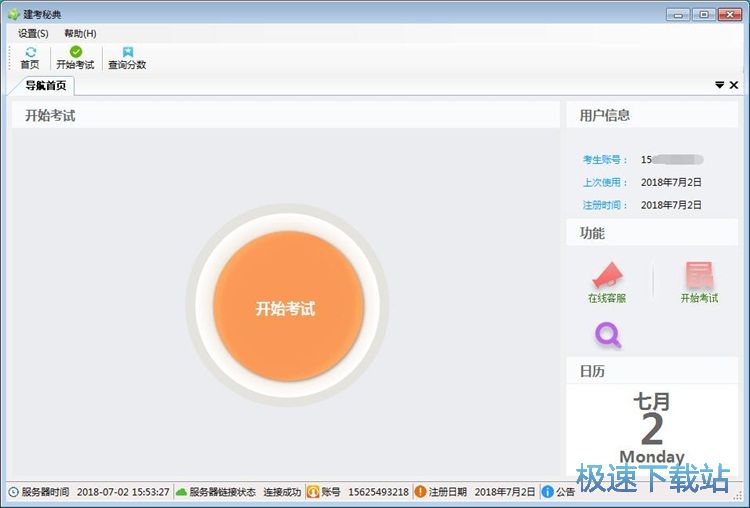
Task: Click the big orange 开始考试 button
Action: (x=288, y=306)
